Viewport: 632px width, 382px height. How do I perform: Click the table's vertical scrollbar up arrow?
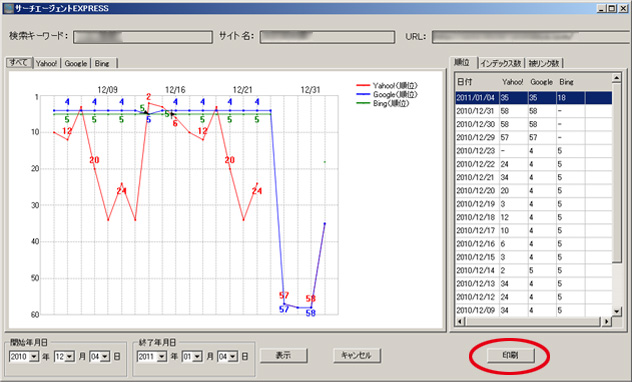(617, 78)
